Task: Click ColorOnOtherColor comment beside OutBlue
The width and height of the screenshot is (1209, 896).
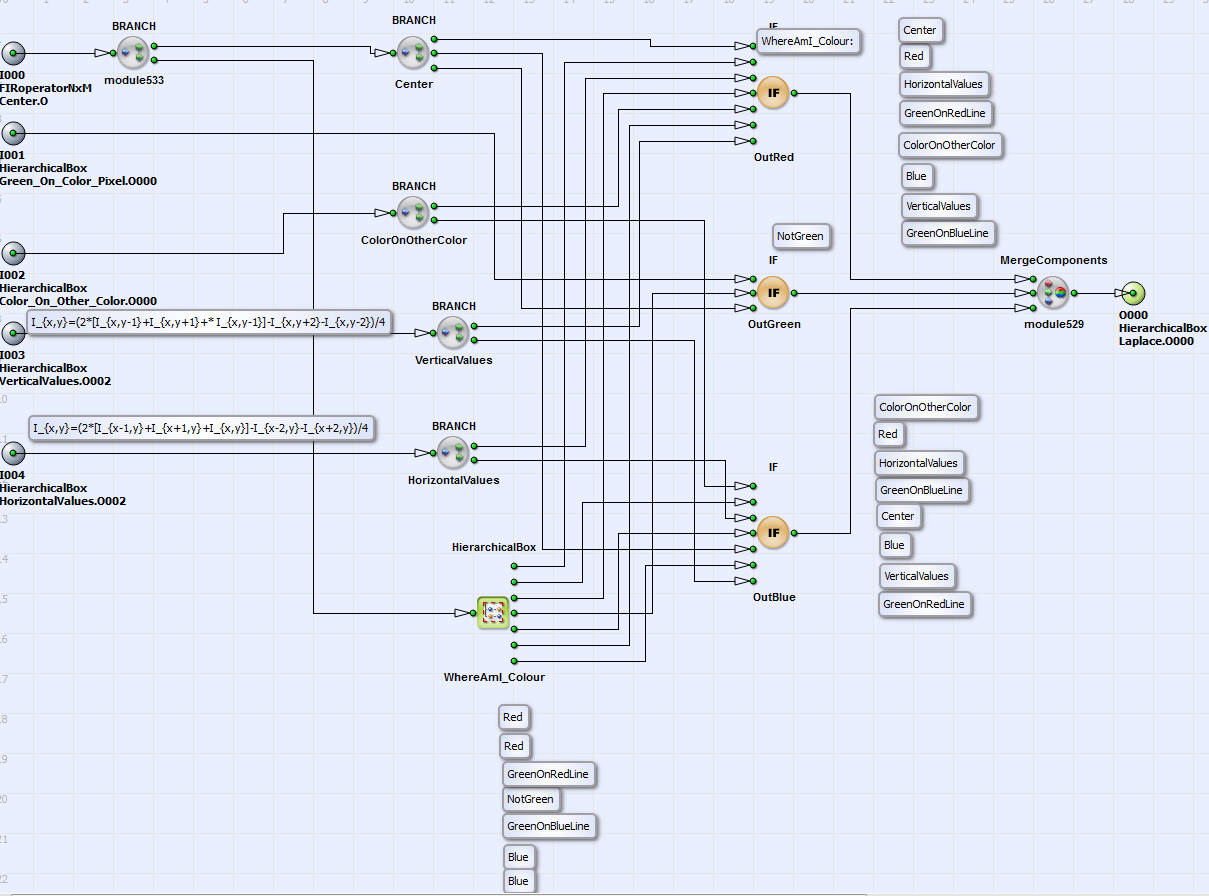Action: click(925, 407)
